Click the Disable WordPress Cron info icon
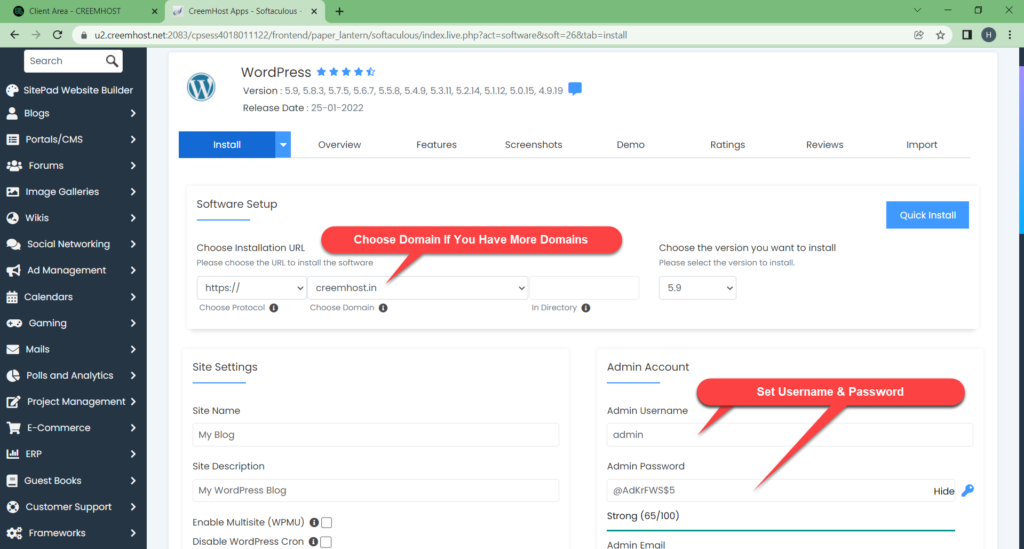This screenshot has height=549, width=1024. 313,542
